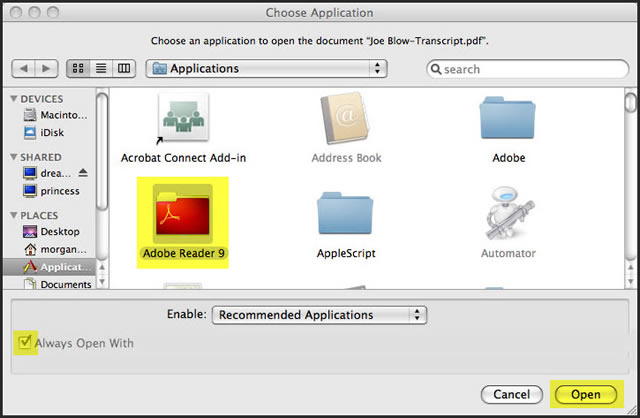Click the 'Adobe Reader 9' label text
The height and width of the screenshot is (418, 640).
183,253
